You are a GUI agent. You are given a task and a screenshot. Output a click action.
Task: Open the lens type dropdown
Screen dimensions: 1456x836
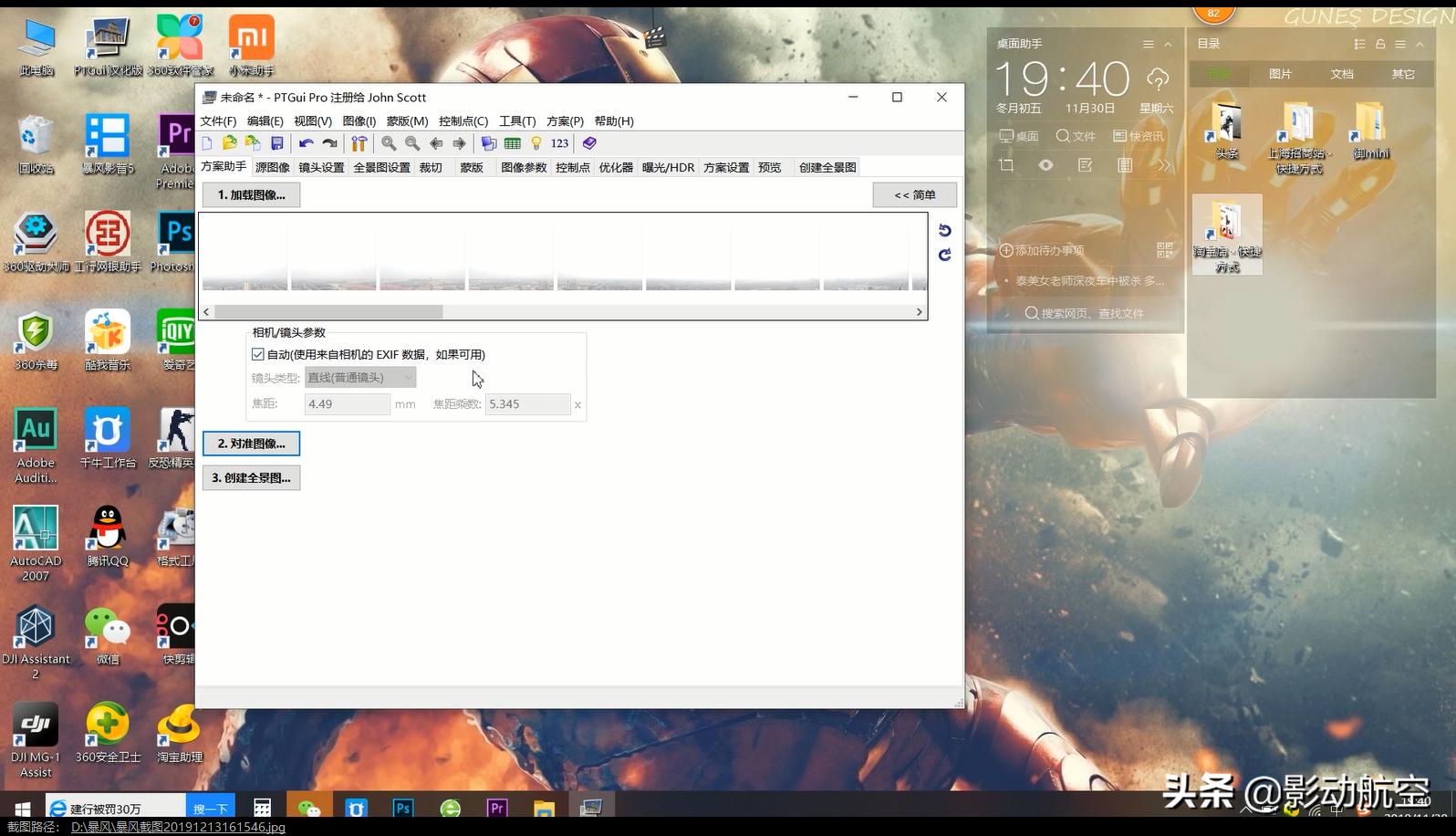[360, 377]
